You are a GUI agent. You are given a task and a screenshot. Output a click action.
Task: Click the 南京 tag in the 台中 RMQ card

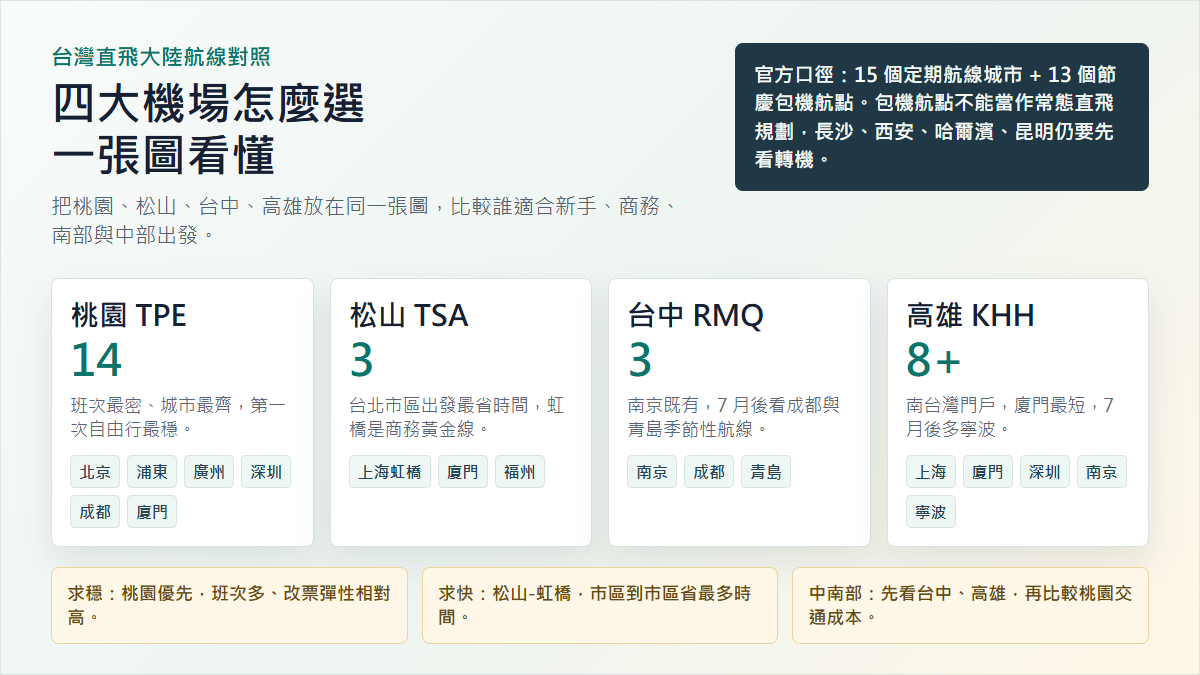pos(652,472)
